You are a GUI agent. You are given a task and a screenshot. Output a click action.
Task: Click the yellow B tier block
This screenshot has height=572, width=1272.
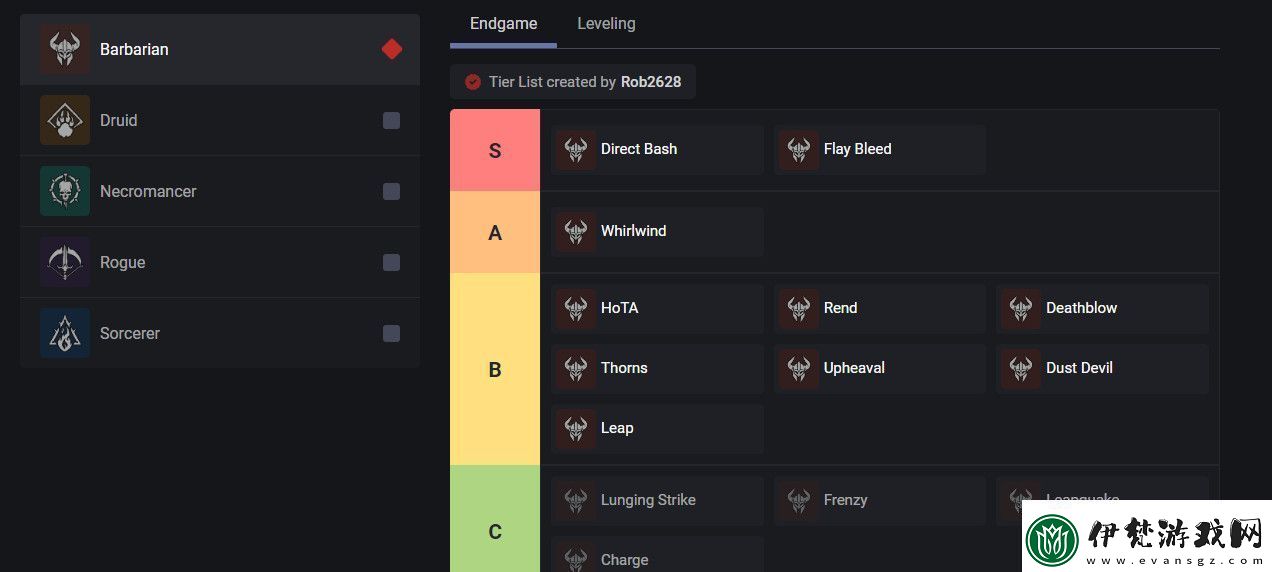coord(495,369)
